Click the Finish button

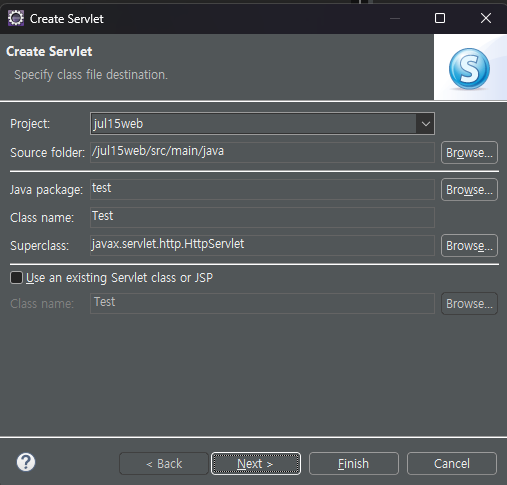tap(354, 463)
